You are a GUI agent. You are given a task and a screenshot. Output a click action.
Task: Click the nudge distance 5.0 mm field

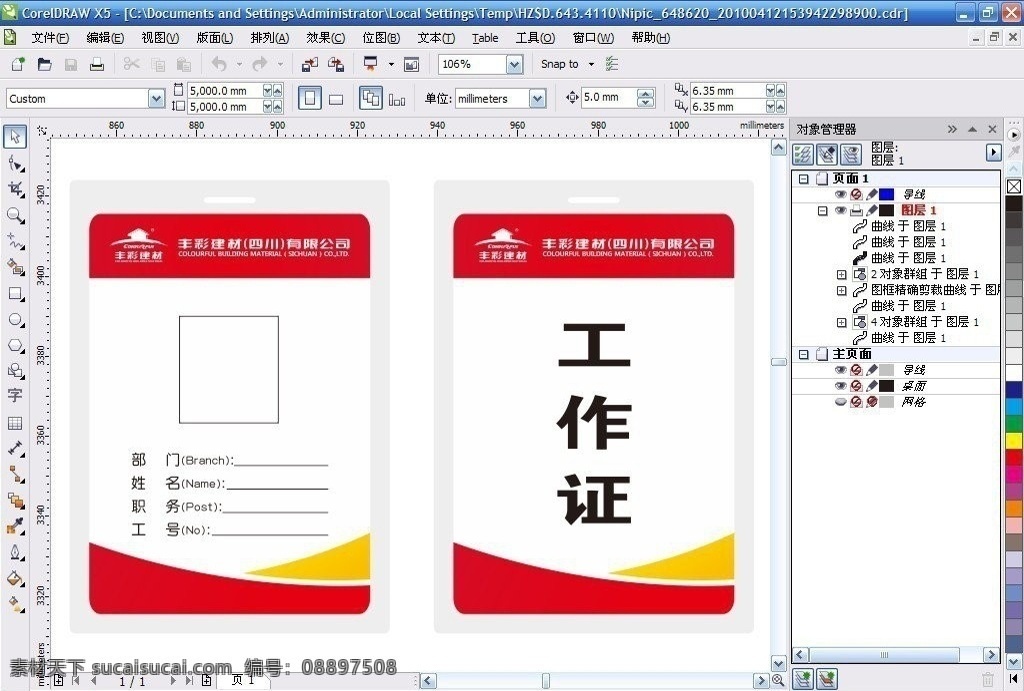608,97
